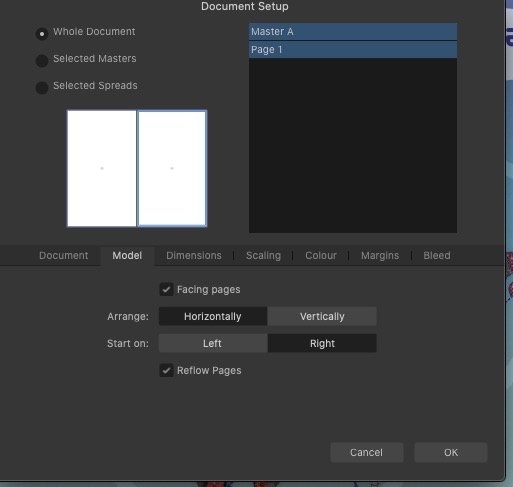Disable the Reflow Pages checkbox
The image size is (513, 487).
[166, 370]
